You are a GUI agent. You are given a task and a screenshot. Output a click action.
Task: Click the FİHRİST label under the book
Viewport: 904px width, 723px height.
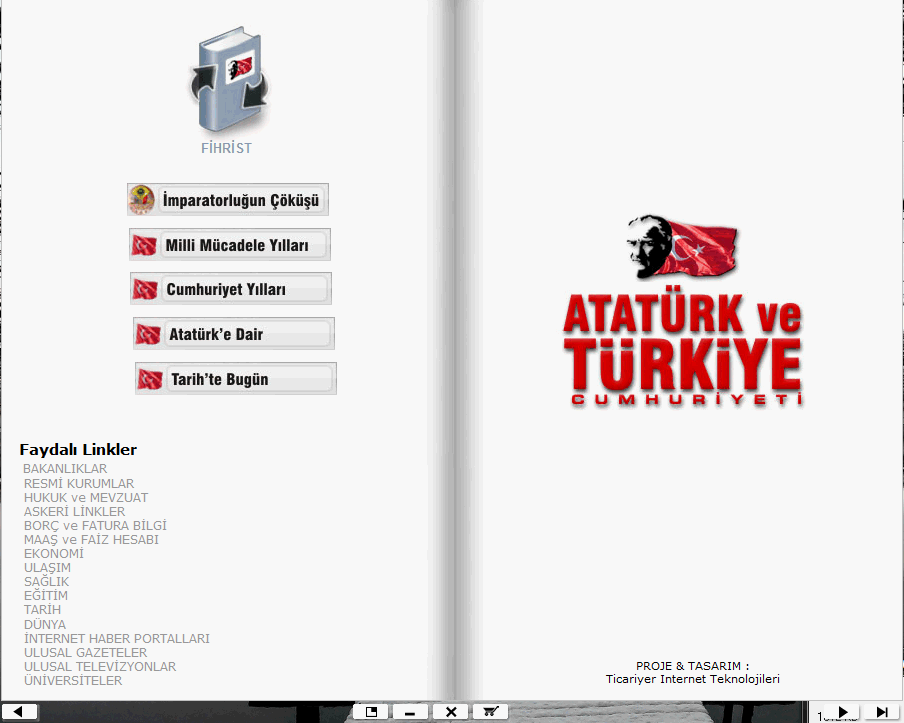227,148
